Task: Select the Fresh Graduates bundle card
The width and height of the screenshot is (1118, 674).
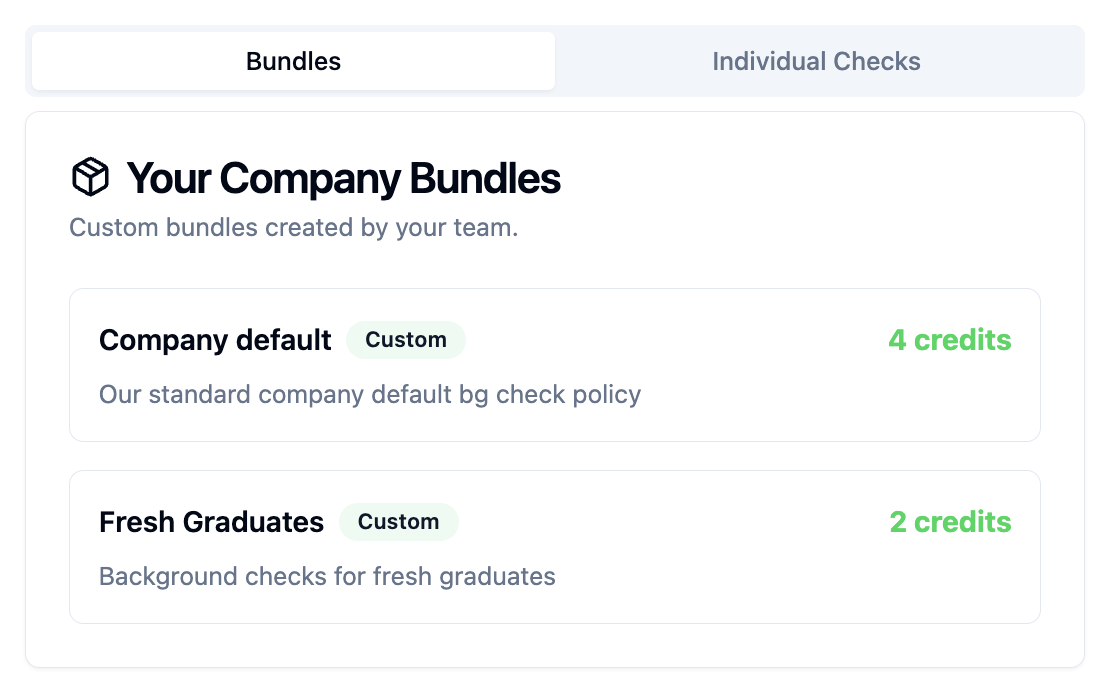Action: pos(555,547)
